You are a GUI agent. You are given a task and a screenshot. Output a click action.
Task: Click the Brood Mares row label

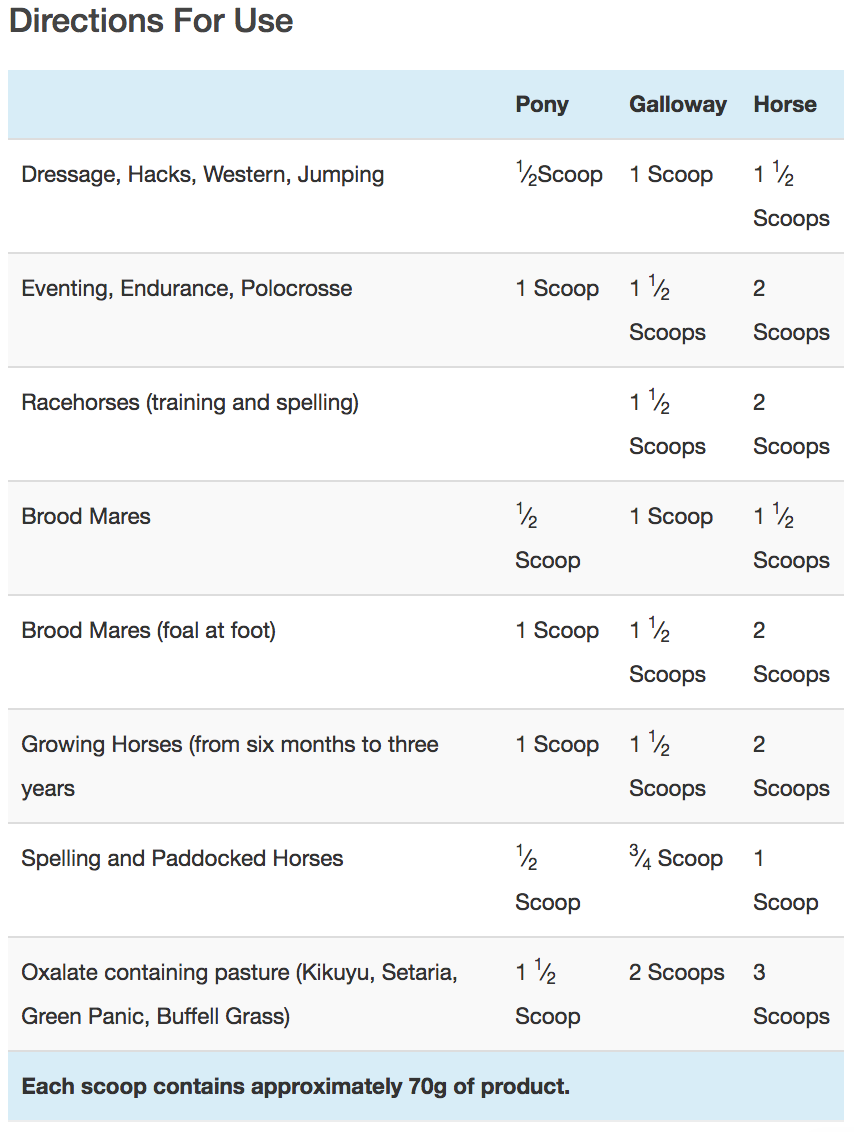pos(86,517)
